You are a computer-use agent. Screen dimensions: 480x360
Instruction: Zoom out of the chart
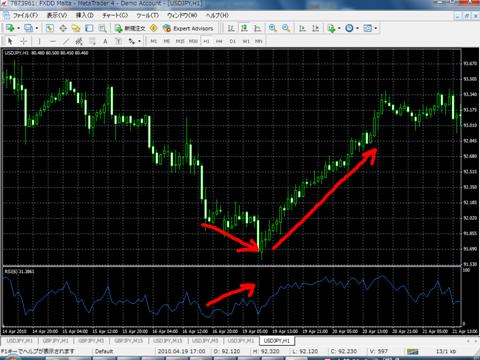tap(286, 28)
